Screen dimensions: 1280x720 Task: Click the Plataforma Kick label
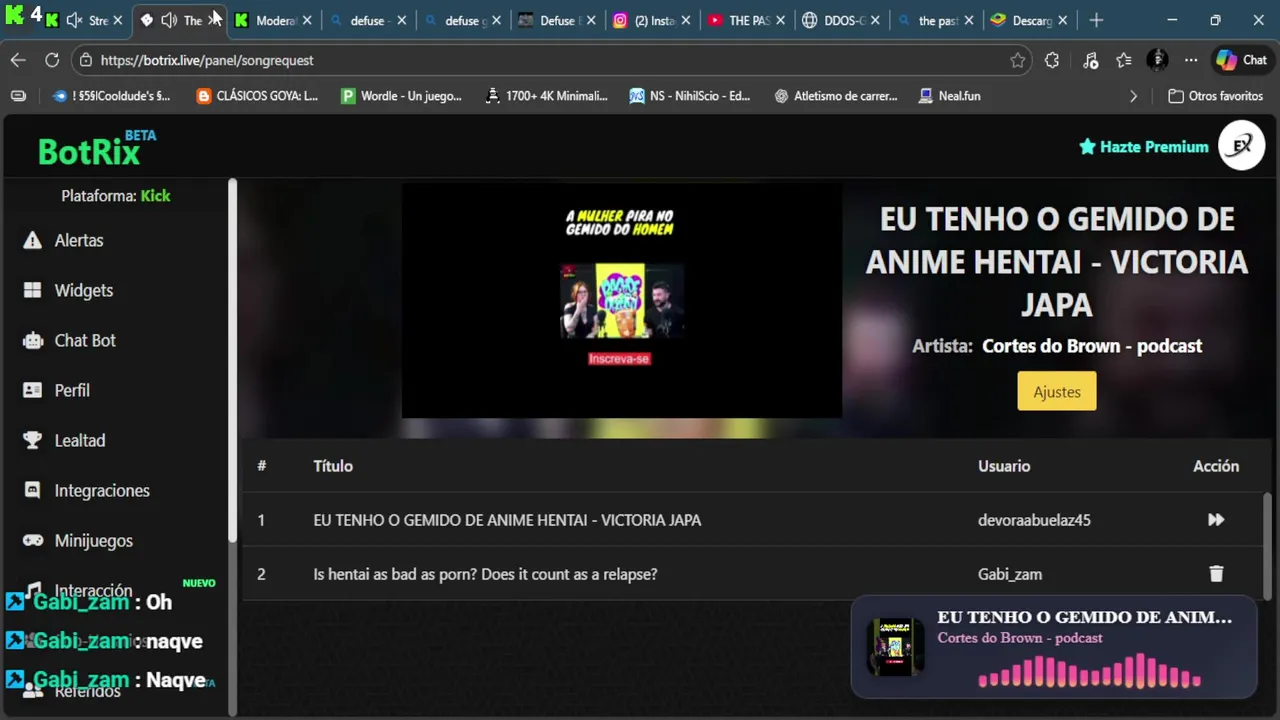[x=116, y=196]
